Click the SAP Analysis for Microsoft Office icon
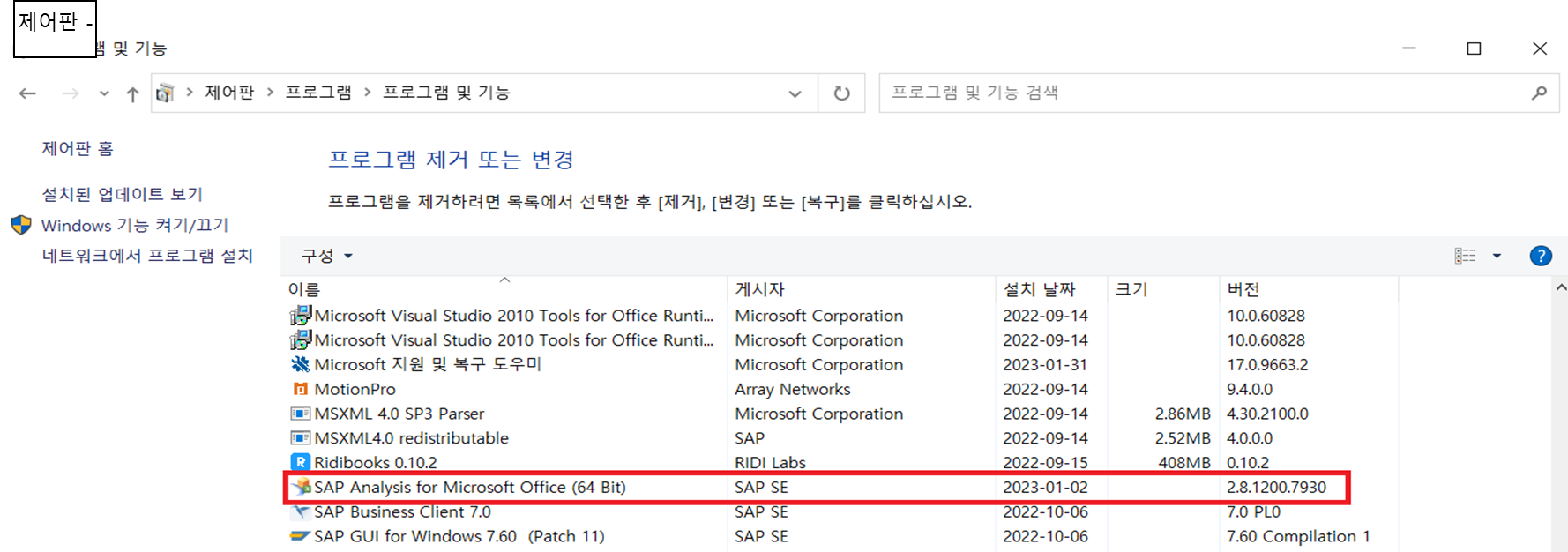This screenshot has width=1568, height=552. coord(302,486)
